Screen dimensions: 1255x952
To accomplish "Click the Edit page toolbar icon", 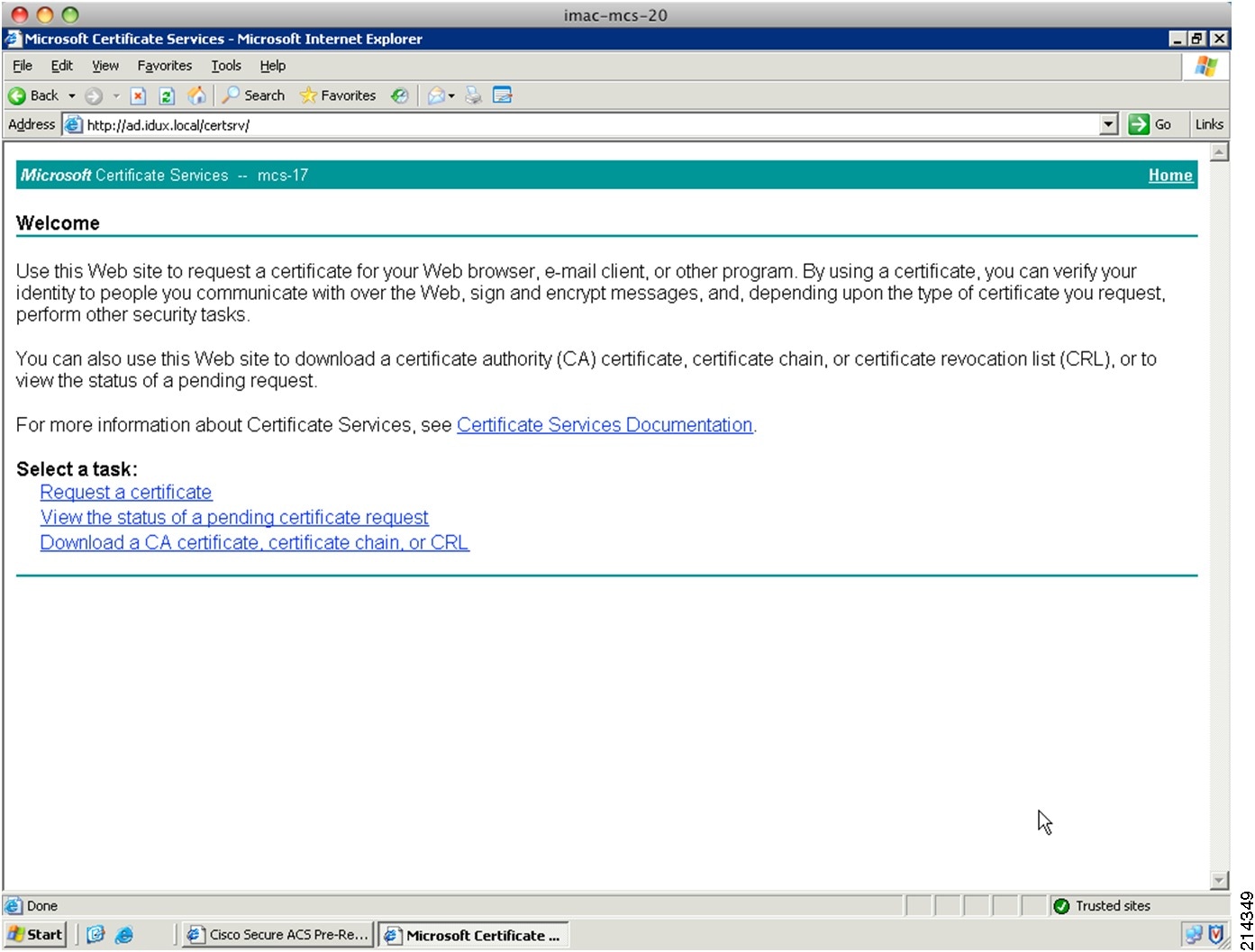I will pos(503,95).
